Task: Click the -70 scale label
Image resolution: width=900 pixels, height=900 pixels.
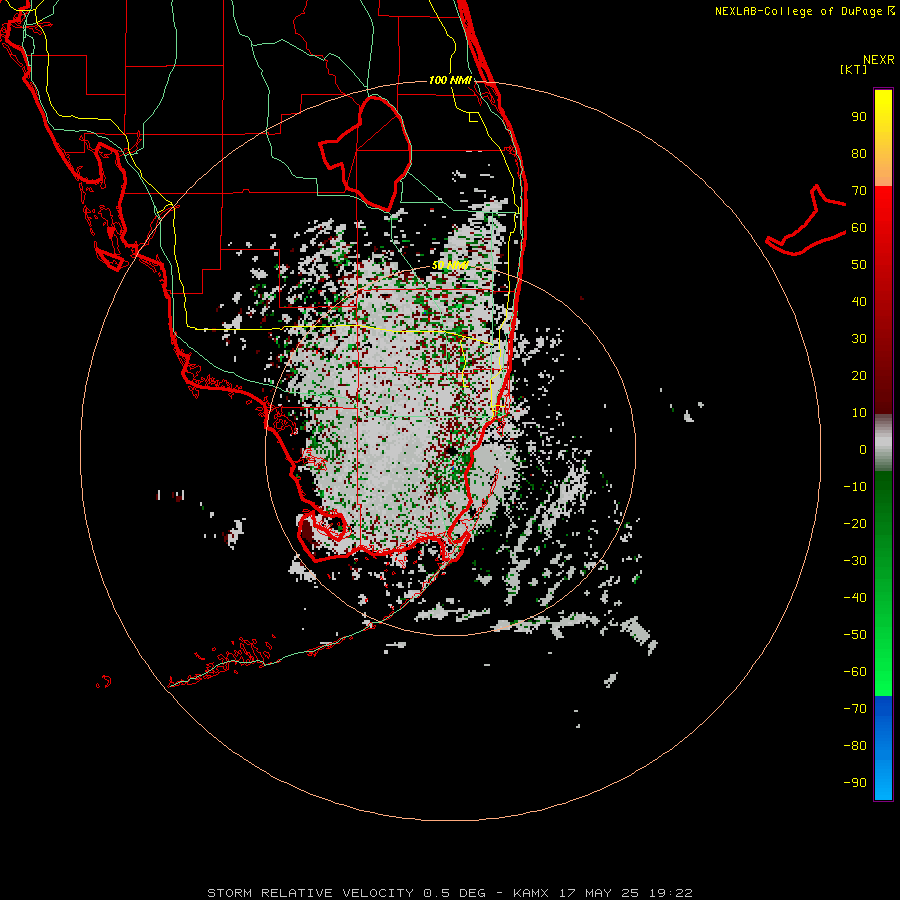Action: [x=855, y=709]
